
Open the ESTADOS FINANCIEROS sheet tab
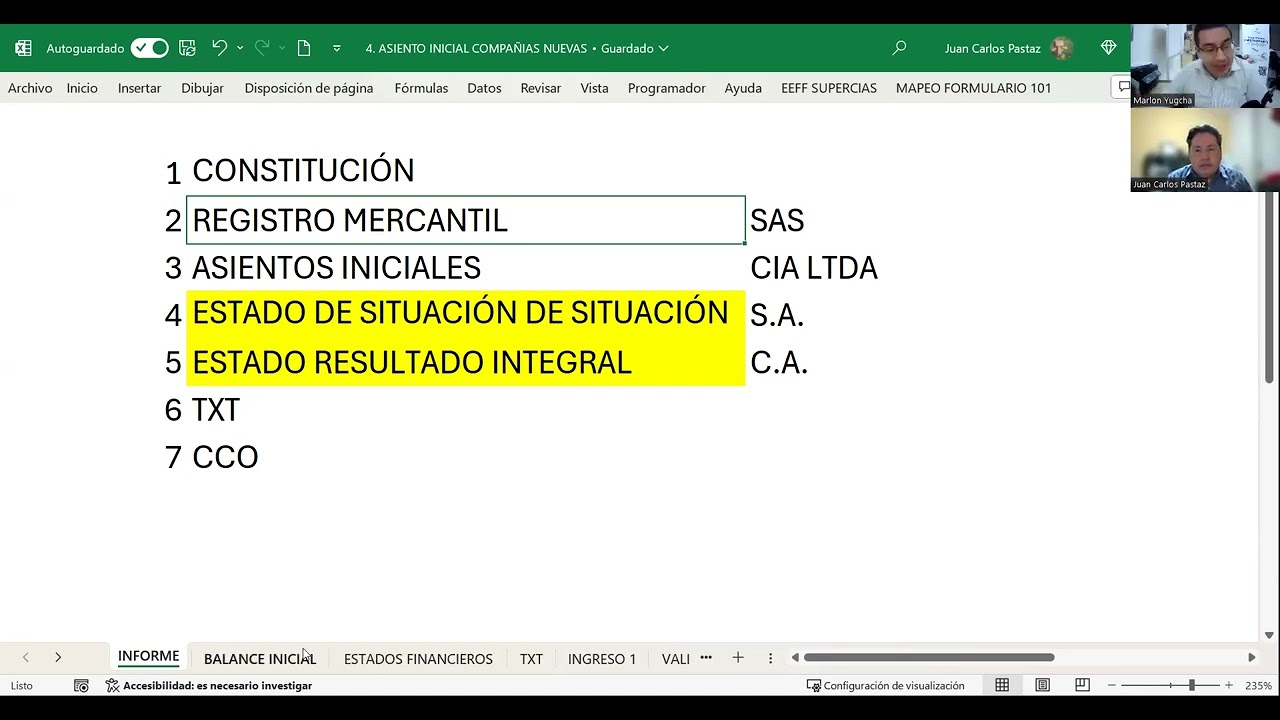(418, 659)
